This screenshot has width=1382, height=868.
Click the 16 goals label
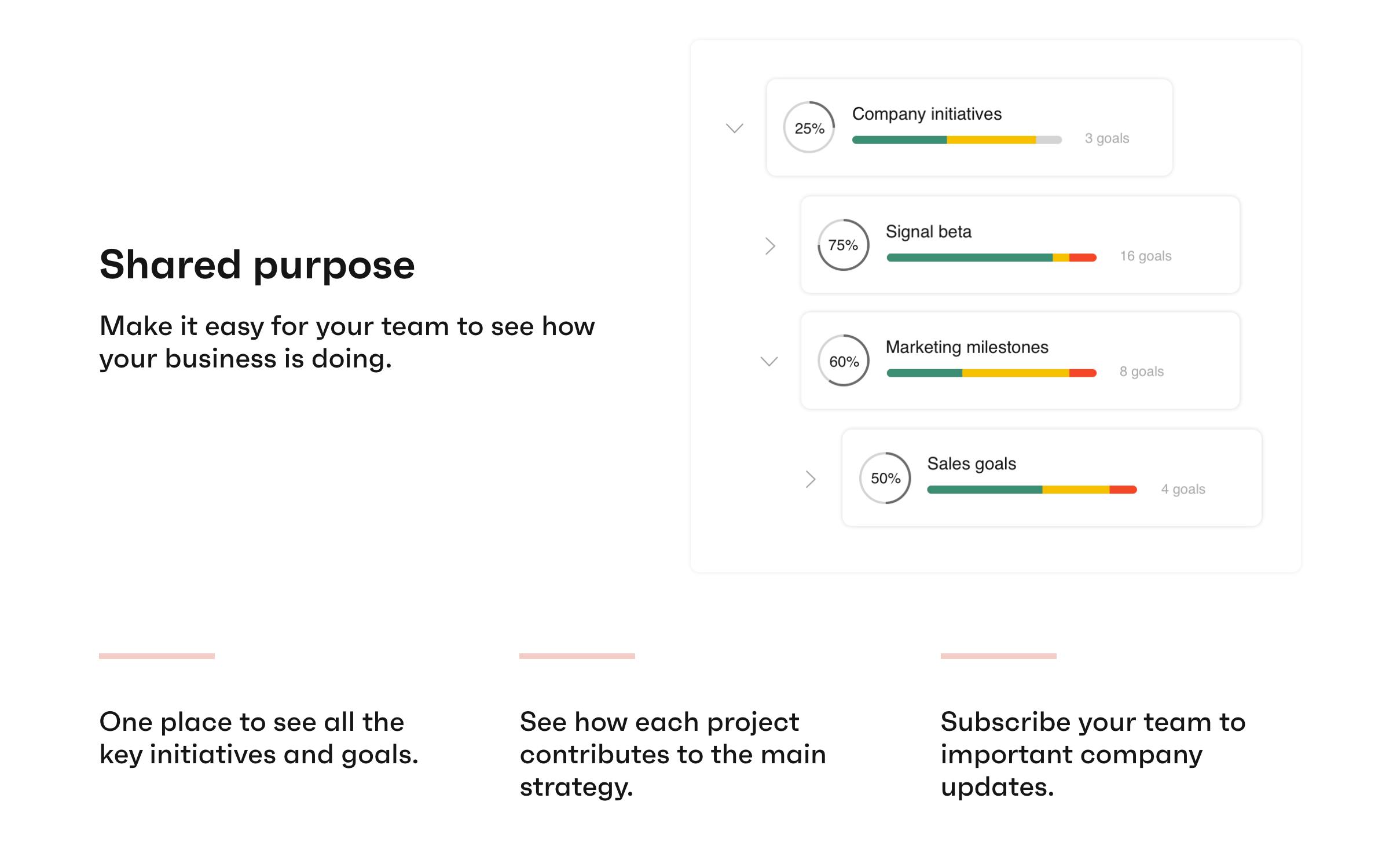click(x=1145, y=256)
